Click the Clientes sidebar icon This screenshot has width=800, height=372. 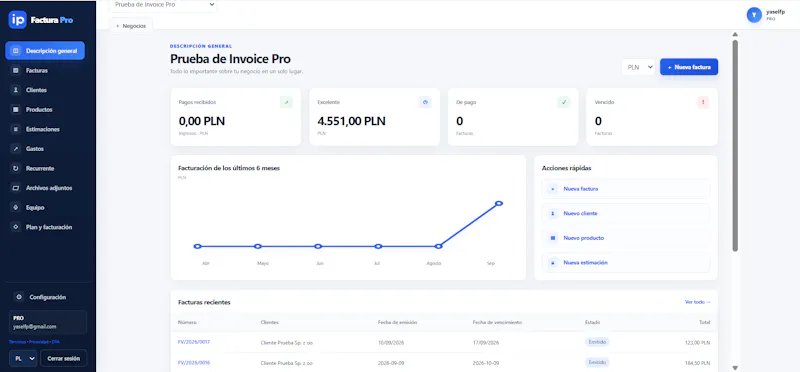(x=16, y=90)
